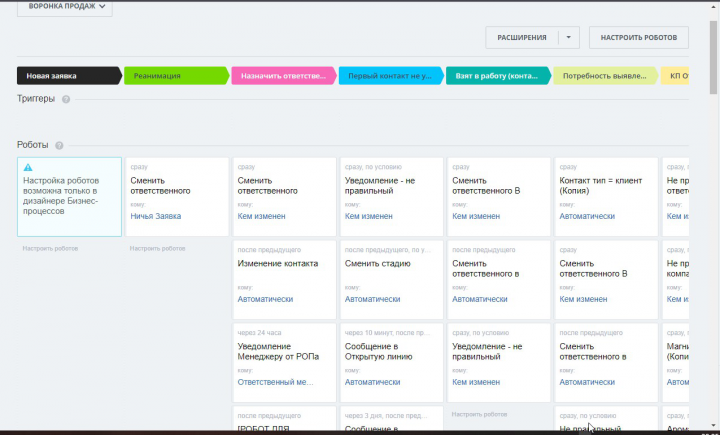Click the warning triangle icon in first card

(28, 167)
